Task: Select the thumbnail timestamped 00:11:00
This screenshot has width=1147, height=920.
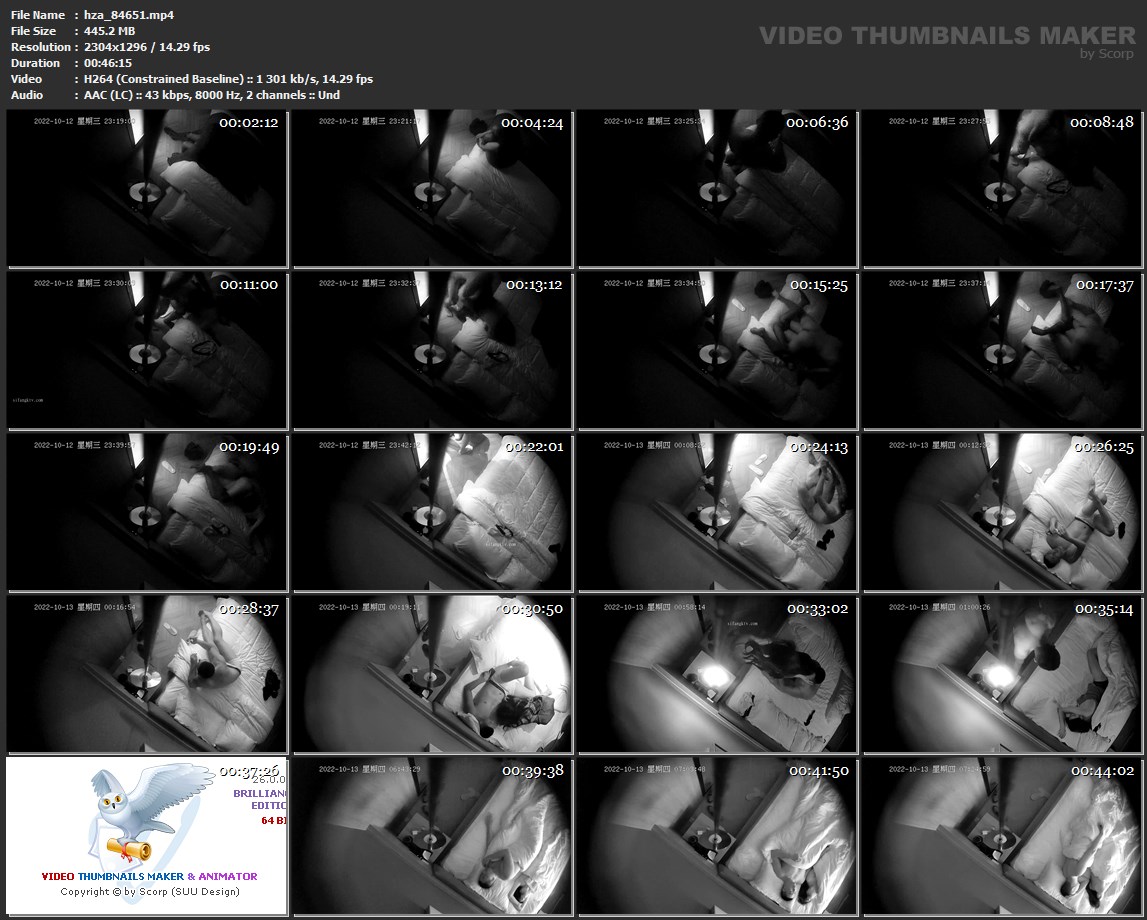Action: (x=146, y=350)
